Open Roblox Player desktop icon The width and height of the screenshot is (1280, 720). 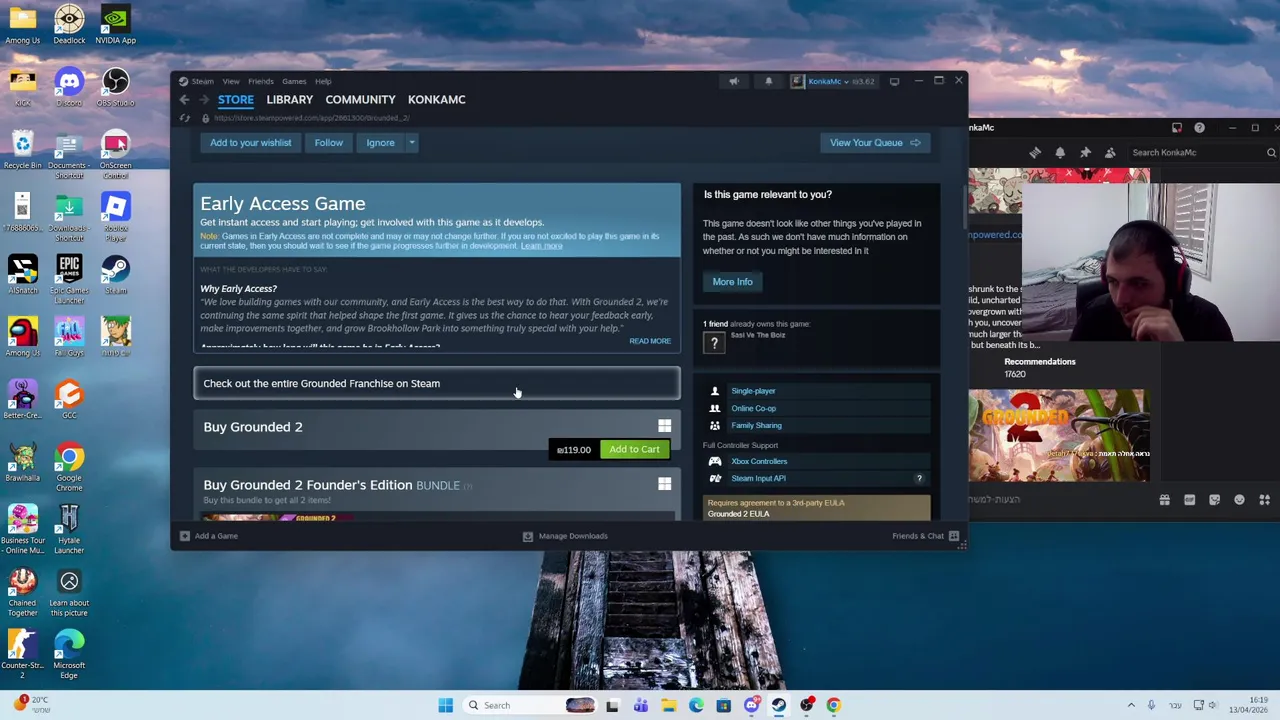(x=115, y=217)
